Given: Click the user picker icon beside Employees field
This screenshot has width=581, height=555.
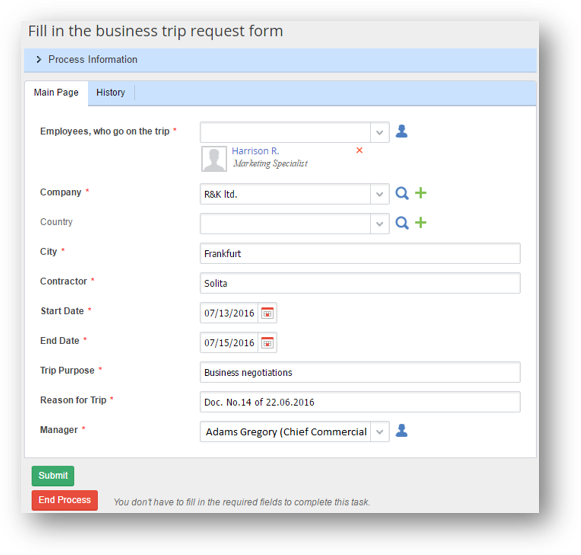Looking at the screenshot, I should 402,131.
